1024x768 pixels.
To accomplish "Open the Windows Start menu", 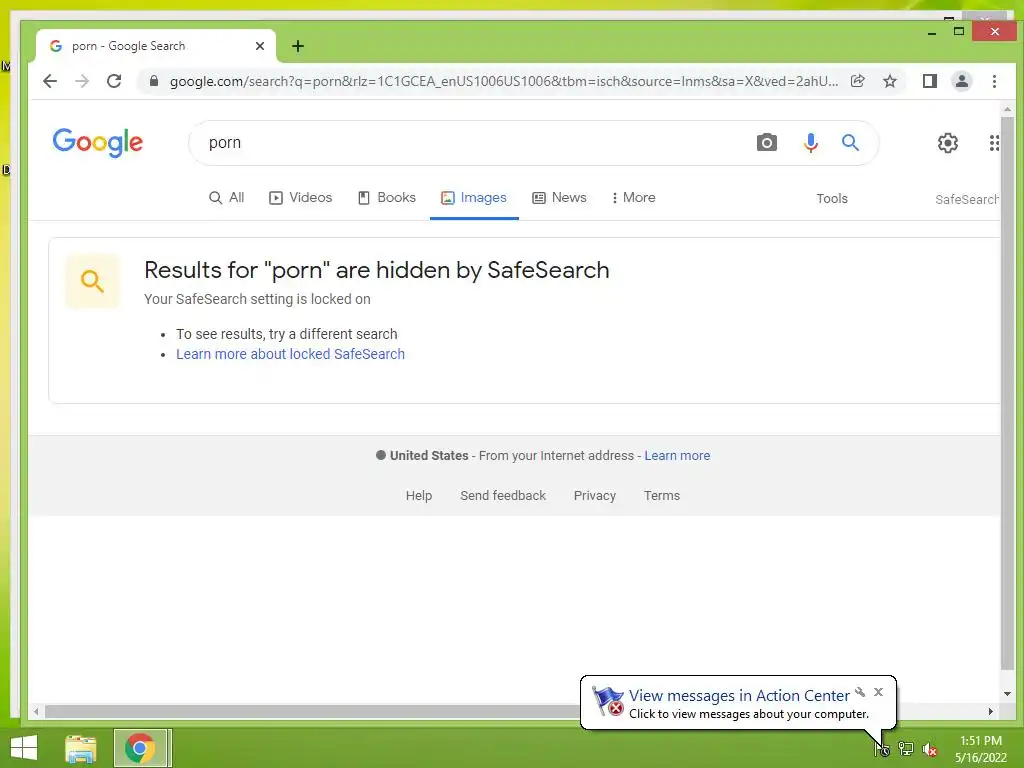I will pos(24,748).
